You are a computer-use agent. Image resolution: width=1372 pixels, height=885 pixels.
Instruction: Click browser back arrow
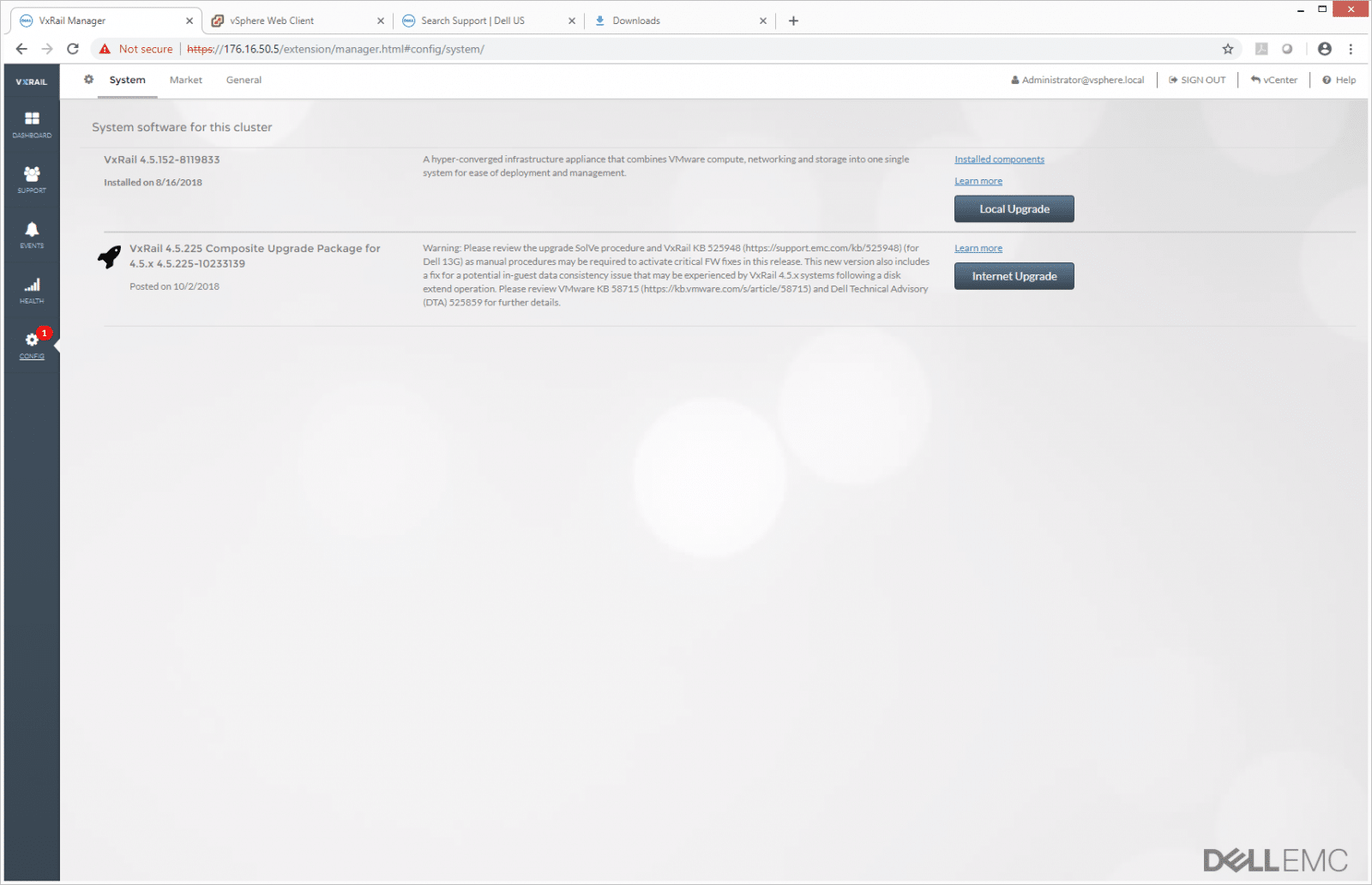[x=21, y=49]
